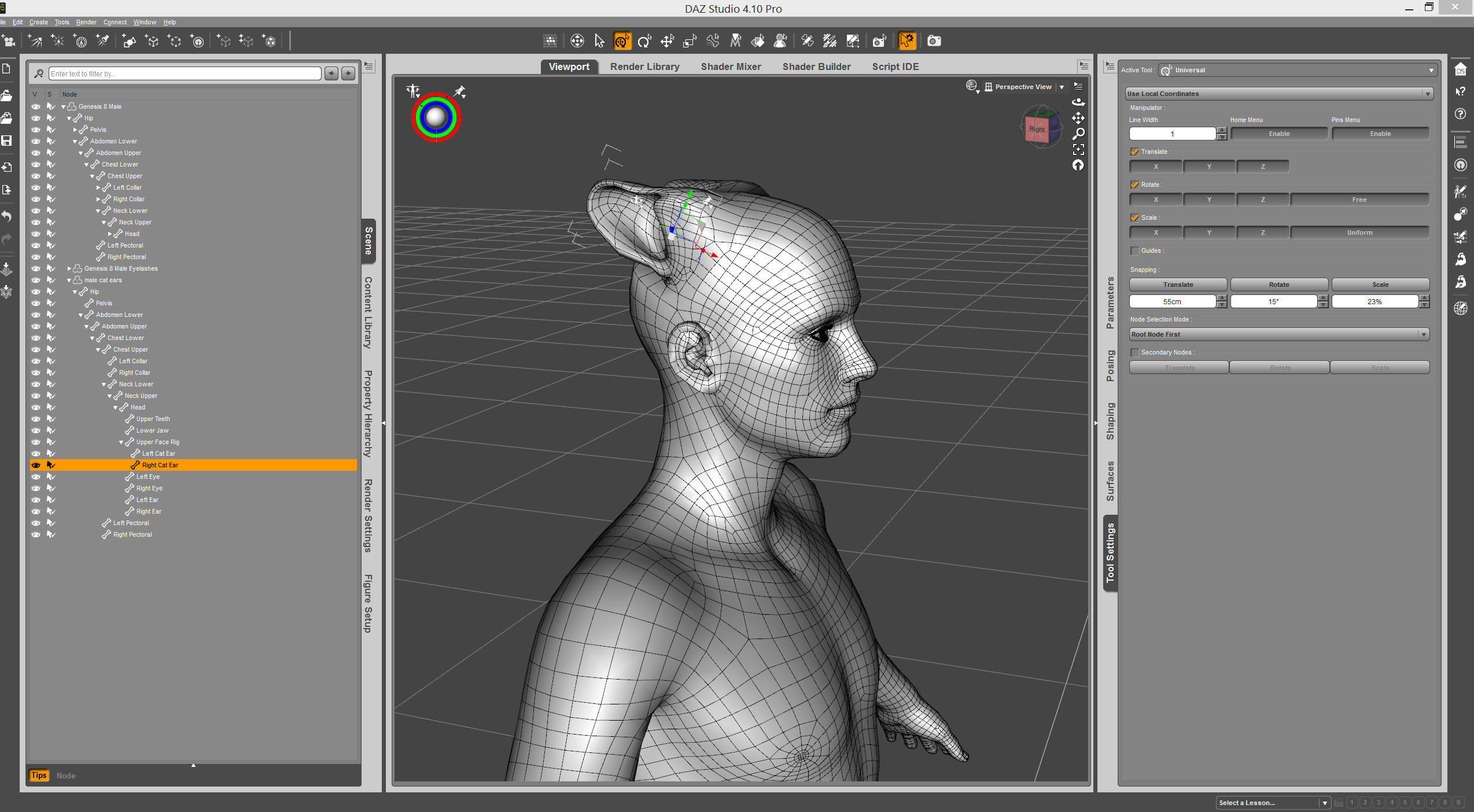Screen dimensions: 1474x812
Task: Open the Active Tool Universal dropdown
Action: point(1299,70)
